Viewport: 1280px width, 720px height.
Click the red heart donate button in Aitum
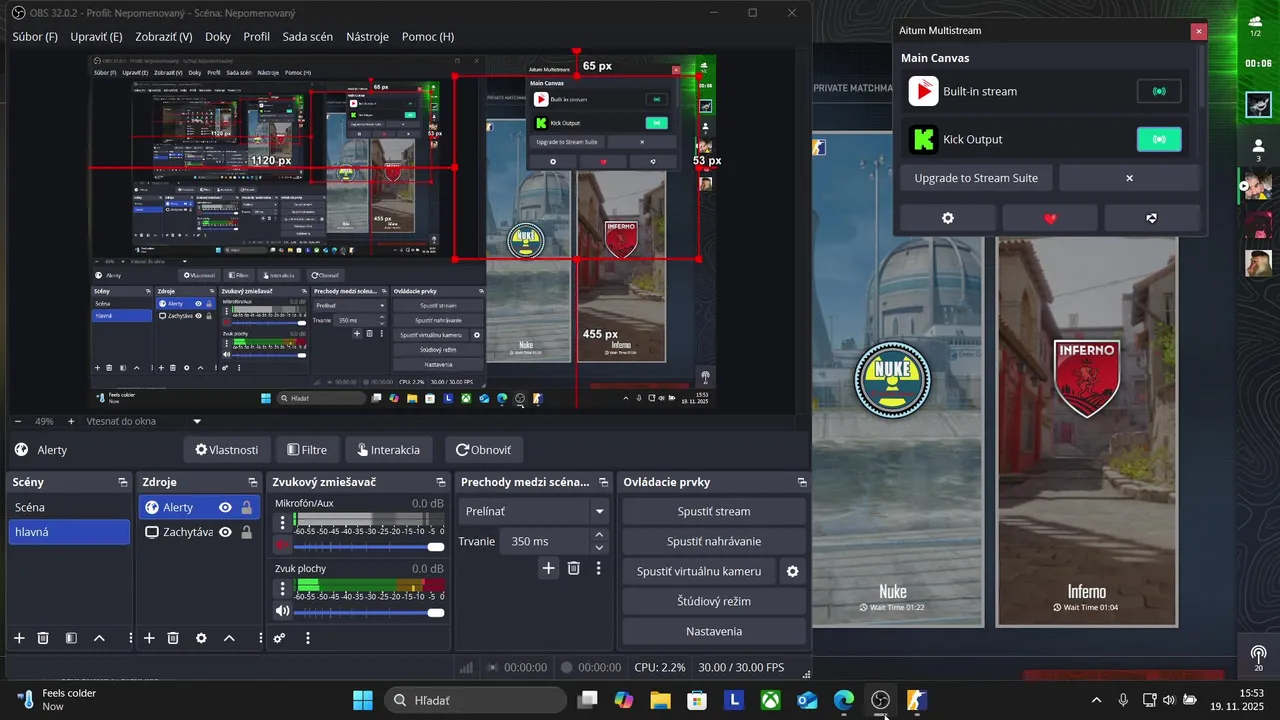click(x=1050, y=218)
